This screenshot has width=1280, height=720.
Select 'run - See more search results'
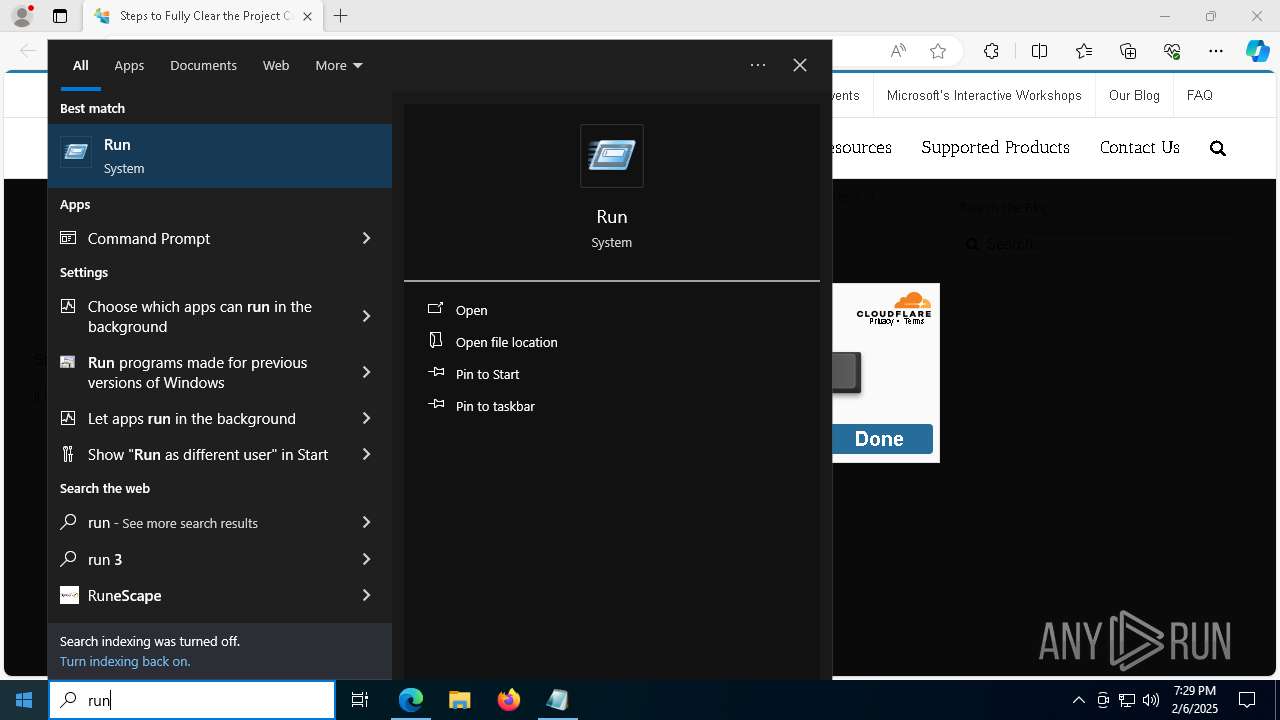click(173, 522)
